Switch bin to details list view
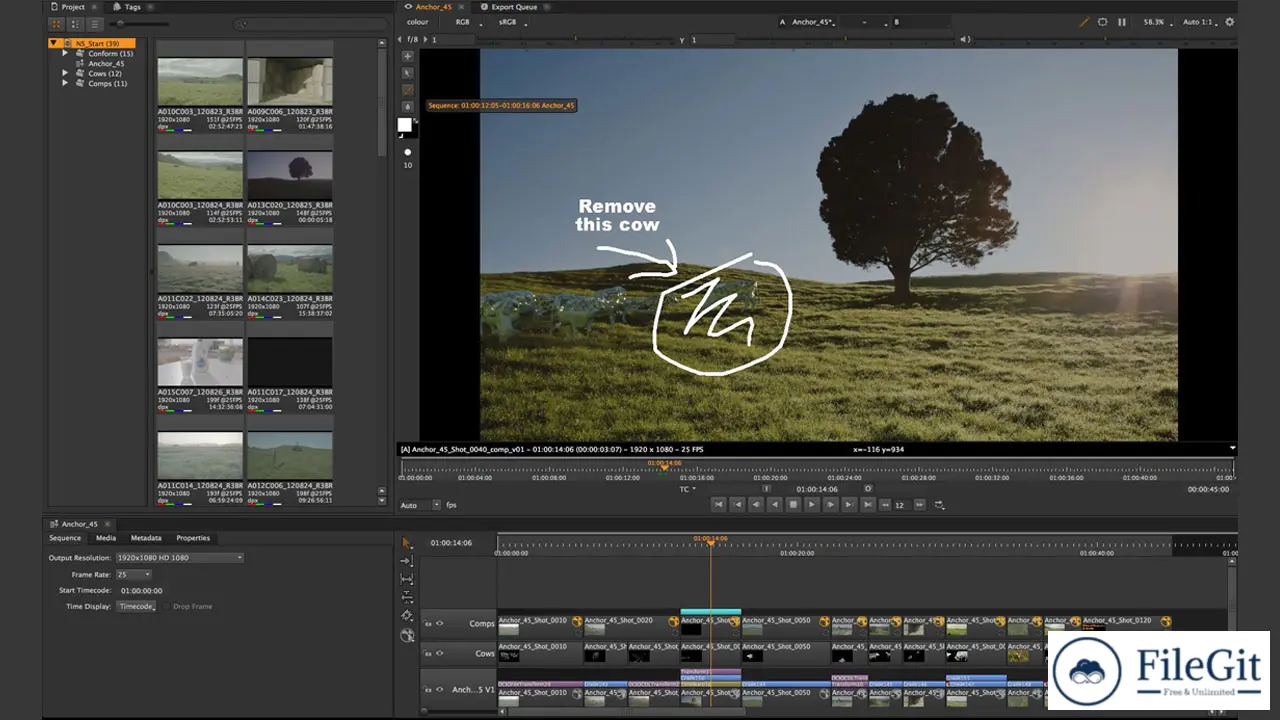Screen dimensions: 1280x720 point(94,23)
